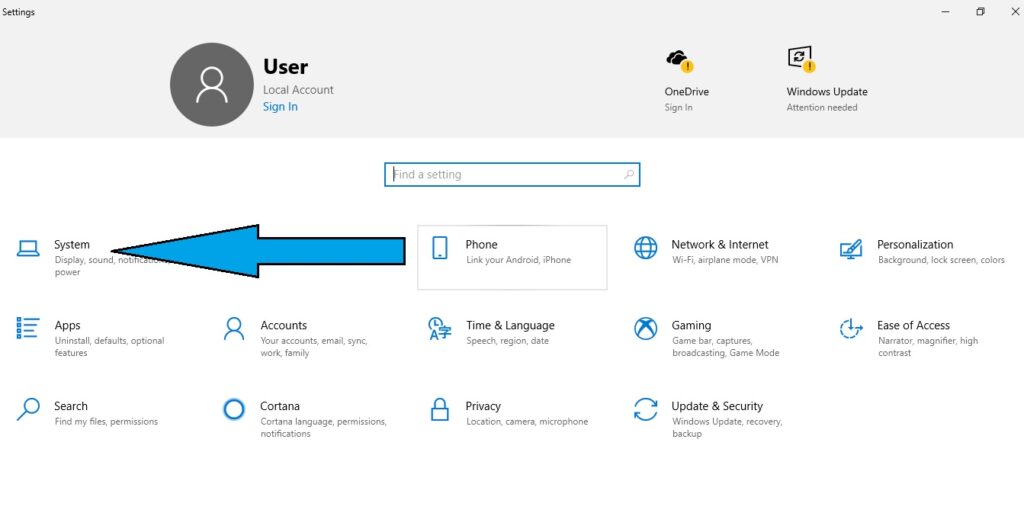Screen dimensions: 1024x513
Task: Click 'Your accounts, email, sync' description
Action: (314, 347)
